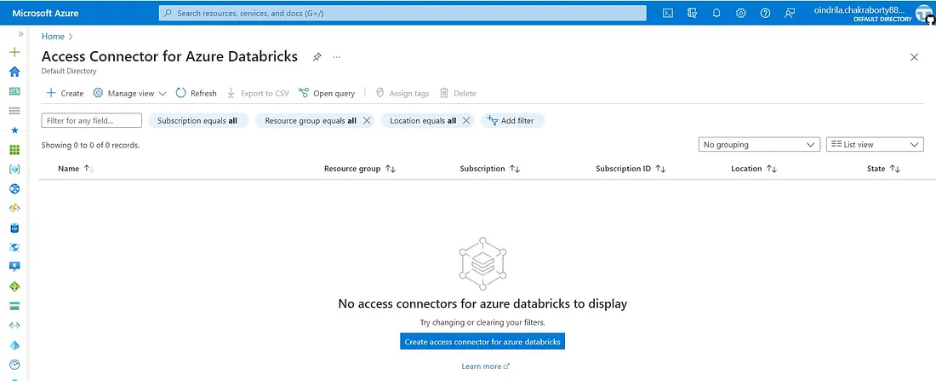This screenshot has width=936, height=381.
Task: Click the Microsoft Azure logo text
Action: tap(45, 13)
